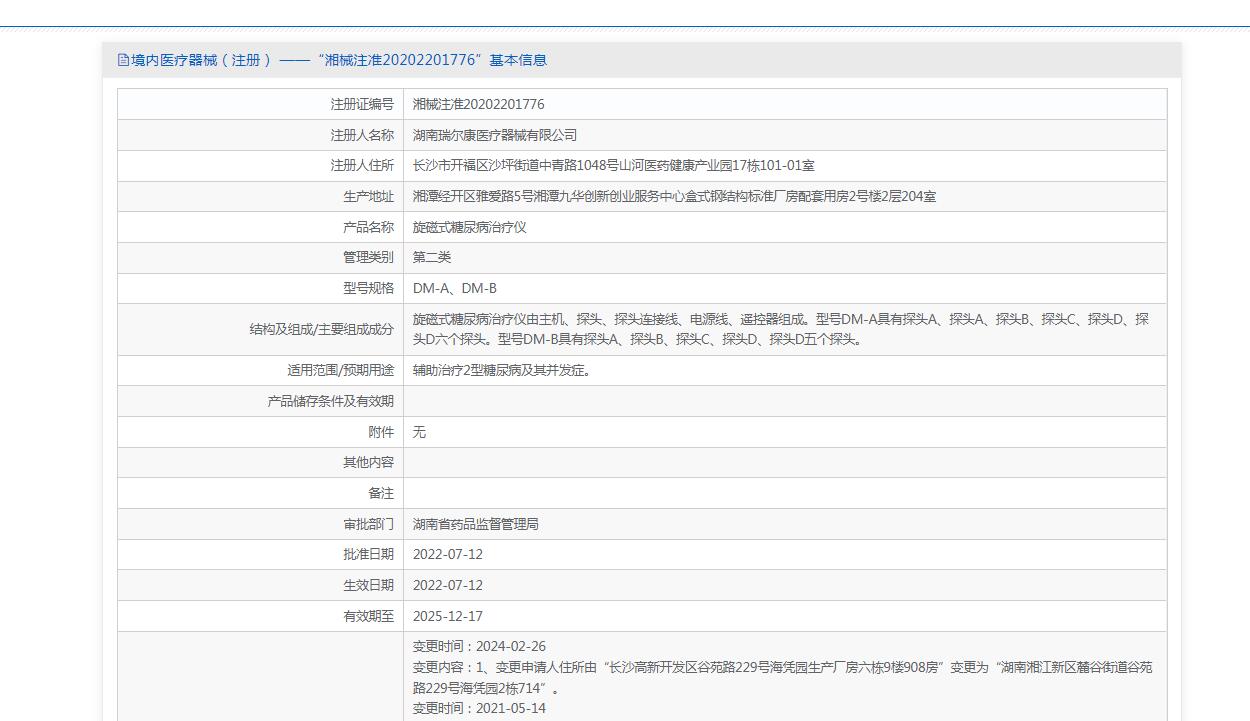Select model specification DM-A、DM-B
Image resolution: width=1250 pixels, height=721 pixels.
(x=455, y=288)
